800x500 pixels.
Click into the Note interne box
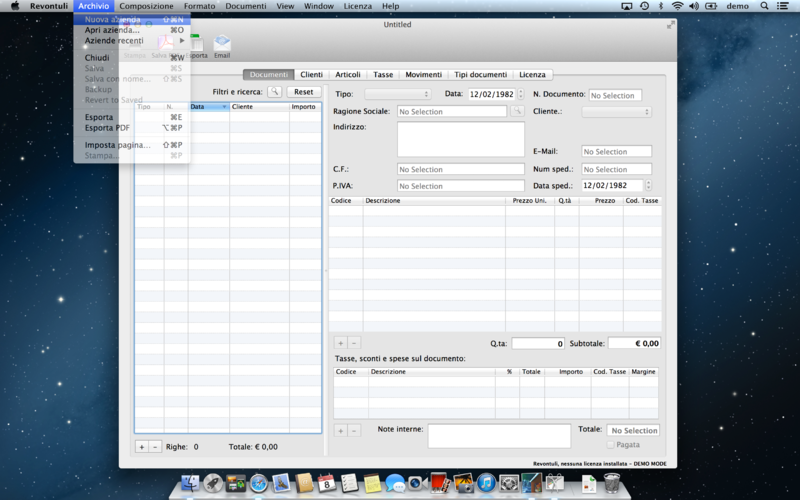499,436
